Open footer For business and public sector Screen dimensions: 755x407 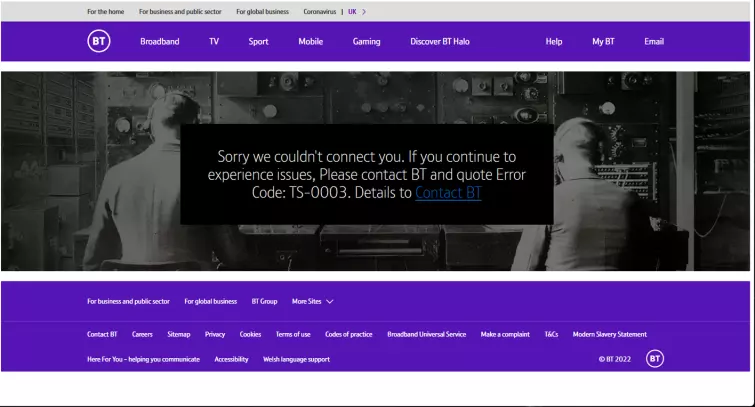pyautogui.click(x=129, y=302)
